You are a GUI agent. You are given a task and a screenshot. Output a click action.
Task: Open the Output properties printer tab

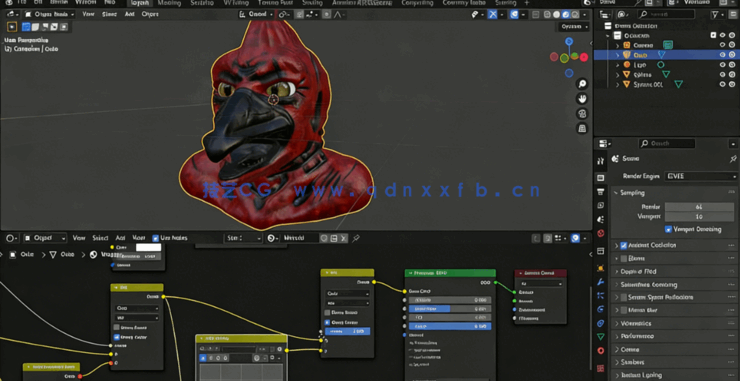pos(600,192)
